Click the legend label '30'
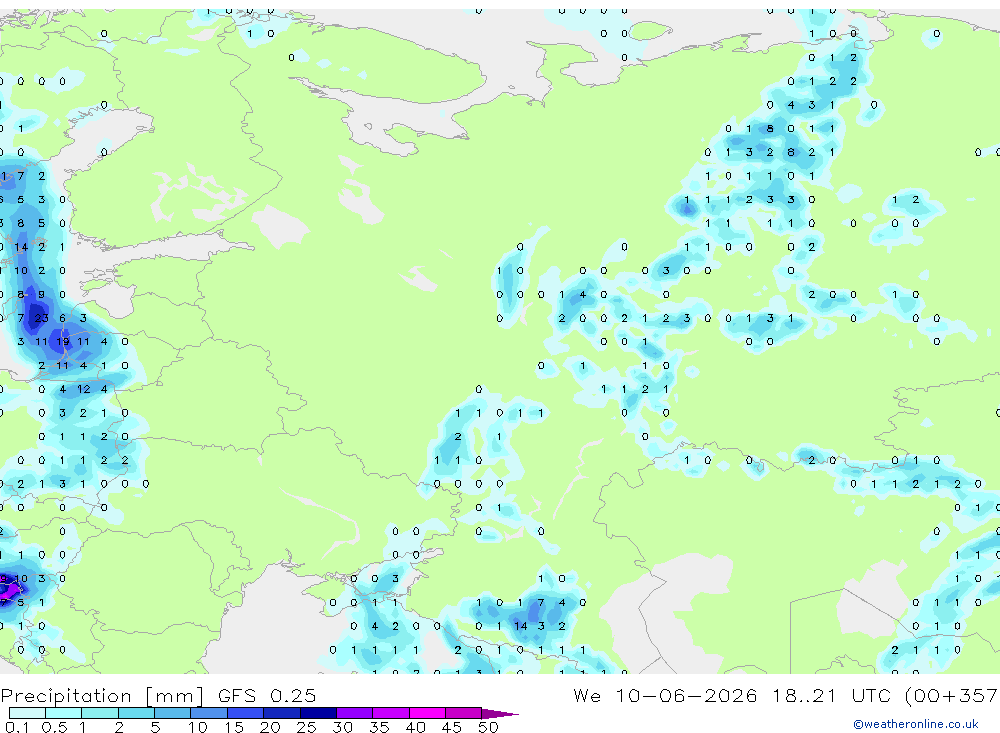Viewport: 1000px width, 733px height. coord(342,727)
